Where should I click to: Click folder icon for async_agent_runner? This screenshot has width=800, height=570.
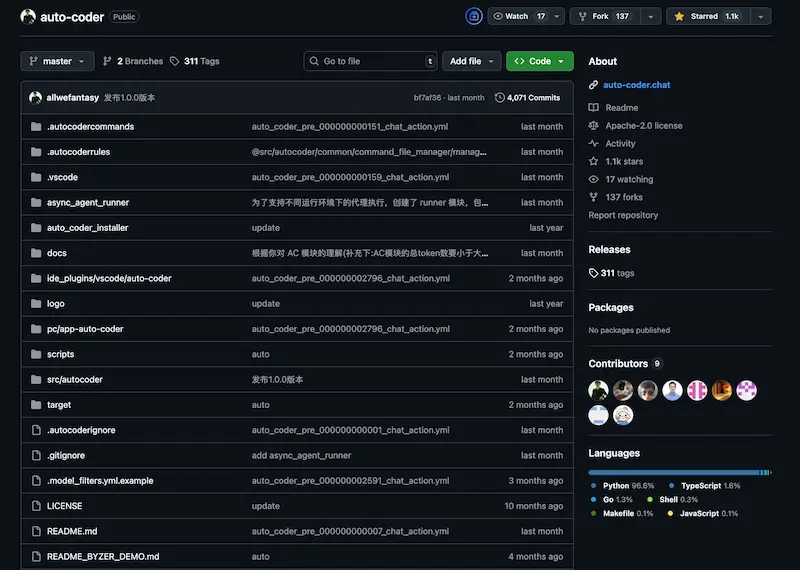click(x=36, y=203)
